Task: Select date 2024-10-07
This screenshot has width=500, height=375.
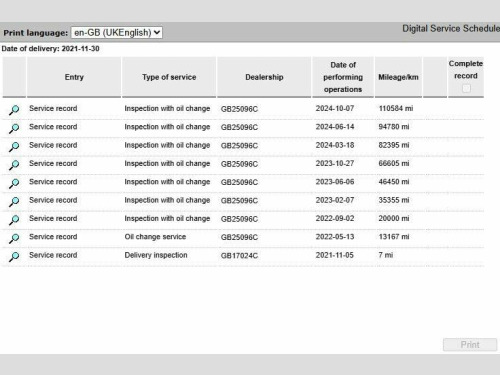Action: click(335, 108)
